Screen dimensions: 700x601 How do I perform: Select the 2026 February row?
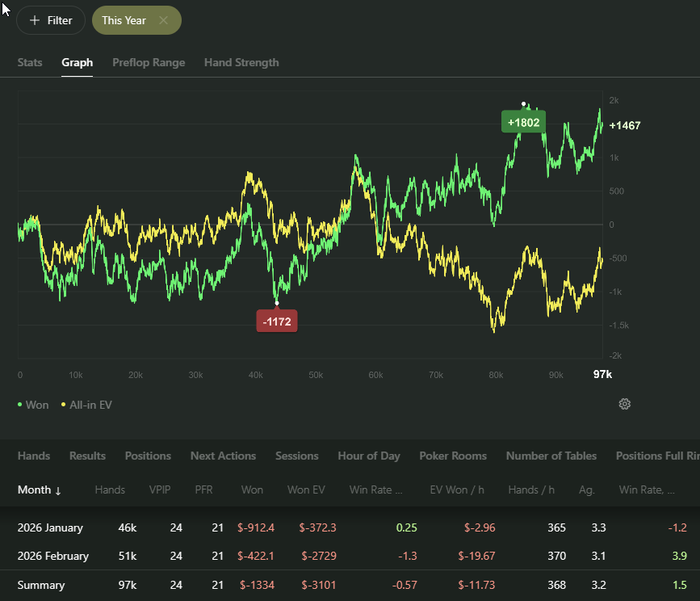coord(53,556)
